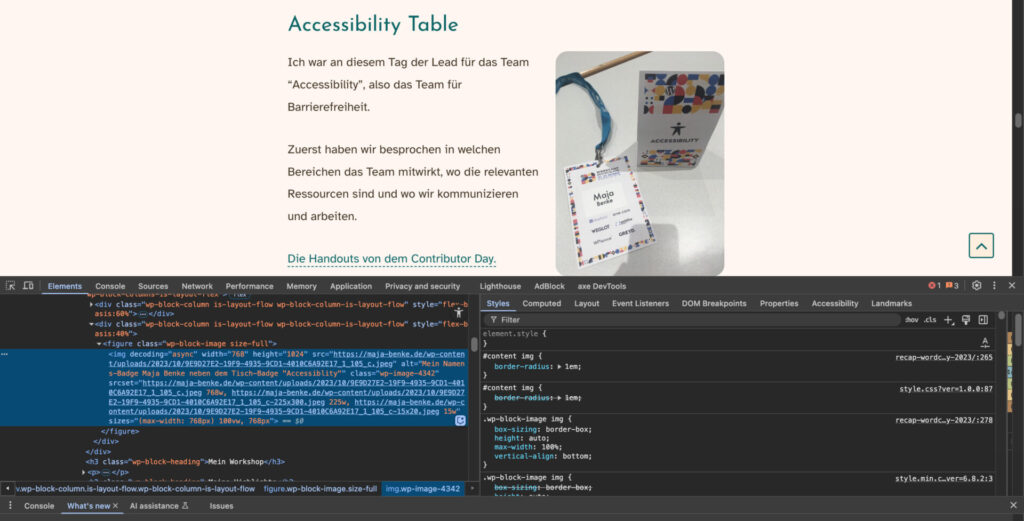Open the accessibility tree icon in Elements panel
The image size is (1024, 521).
tap(459, 313)
